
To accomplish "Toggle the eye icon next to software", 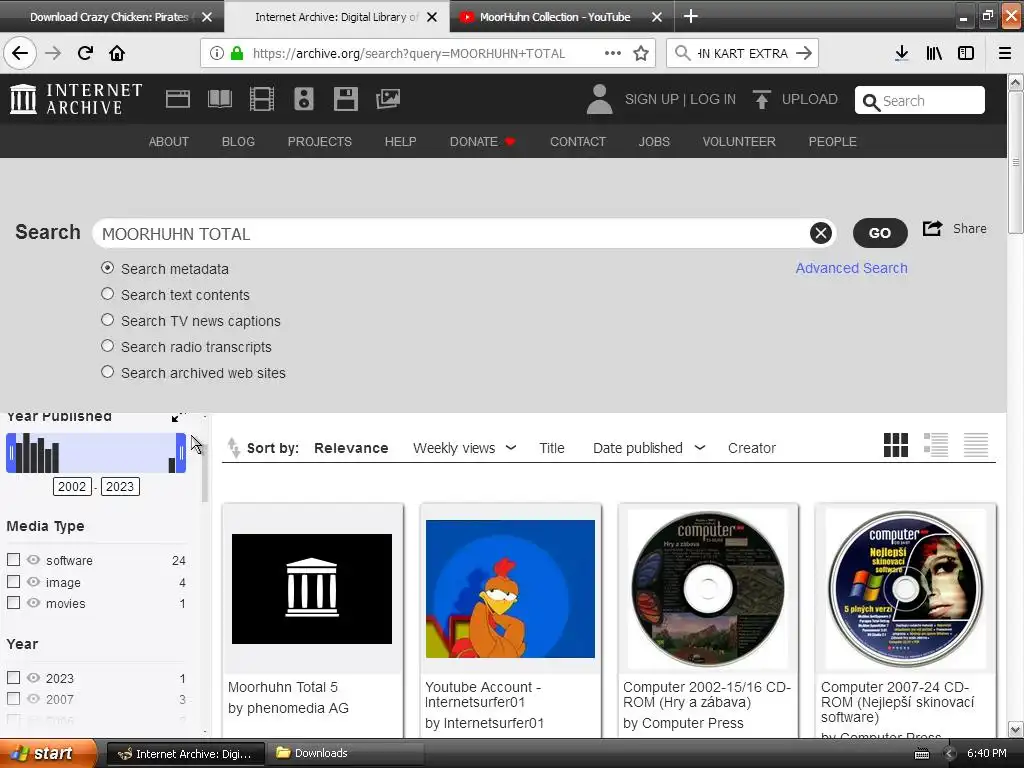I will point(33,560).
